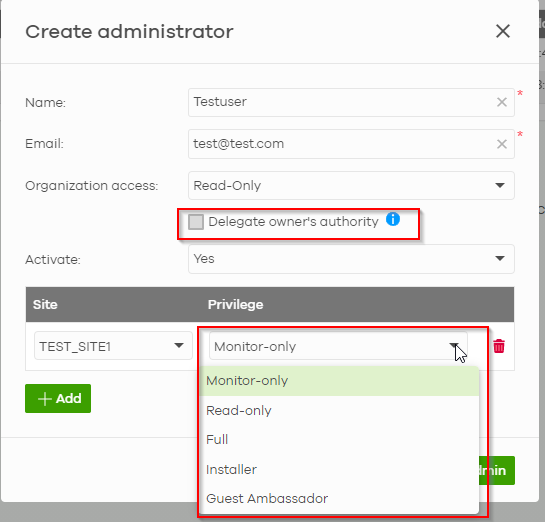Check Delegate owner's authority checkbox
This screenshot has width=545, height=522.
(x=196, y=222)
